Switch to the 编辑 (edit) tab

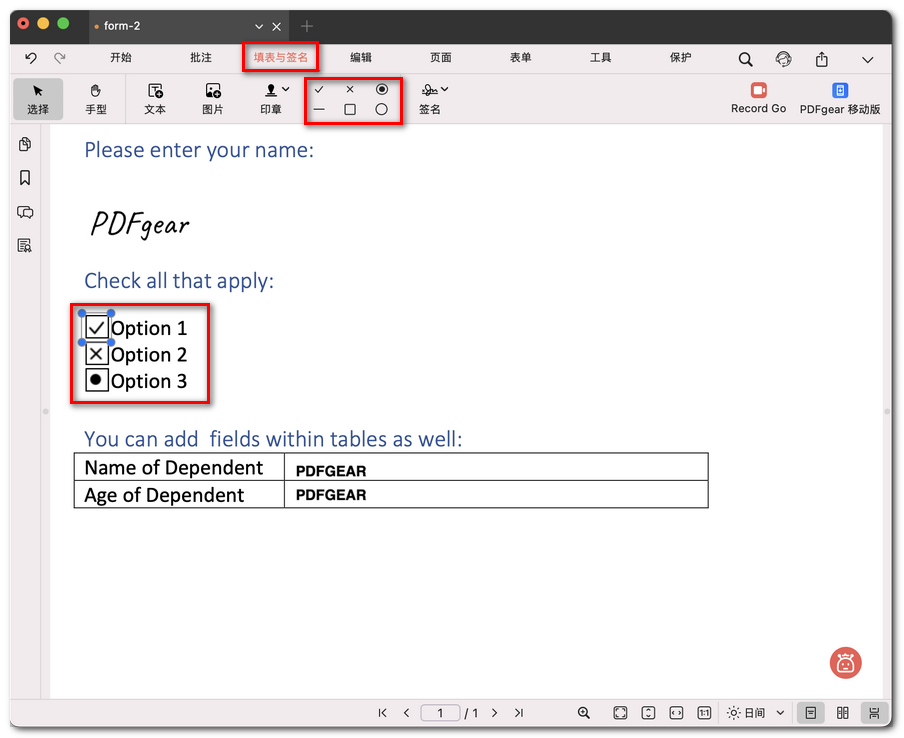pyautogui.click(x=361, y=58)
